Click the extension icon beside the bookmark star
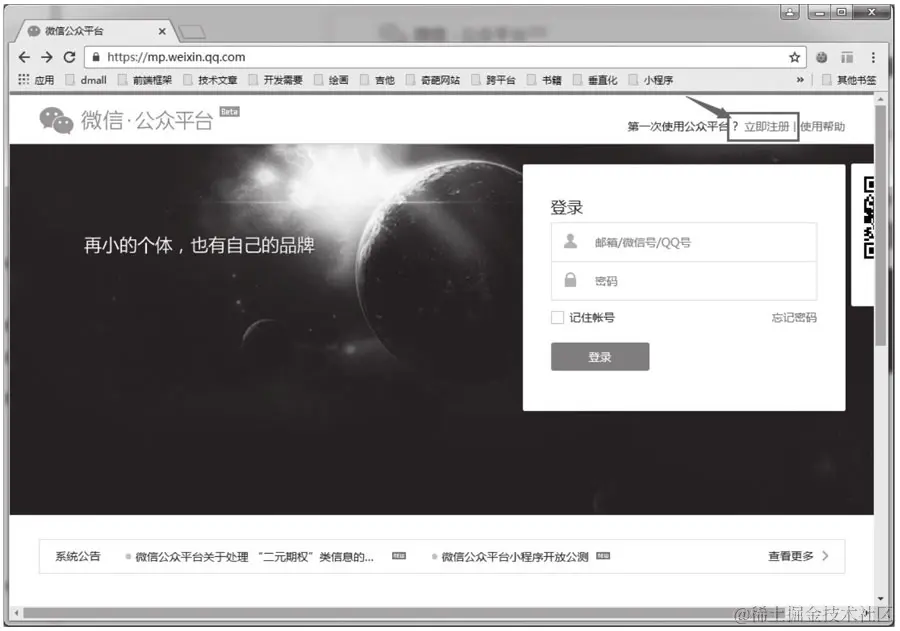Image resolution: width=900 pixels, height=631 pixels. pyautogui.click(x=822, y=57)
